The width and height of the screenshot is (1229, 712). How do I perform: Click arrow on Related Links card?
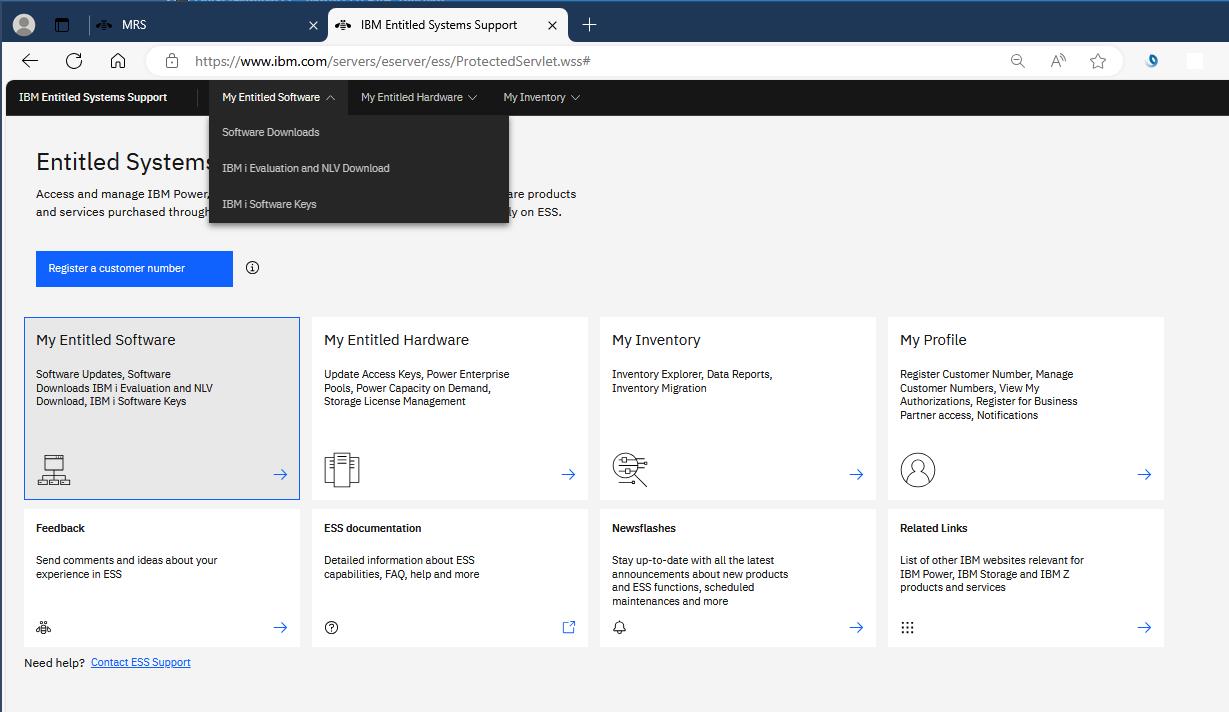(1144, 628)
